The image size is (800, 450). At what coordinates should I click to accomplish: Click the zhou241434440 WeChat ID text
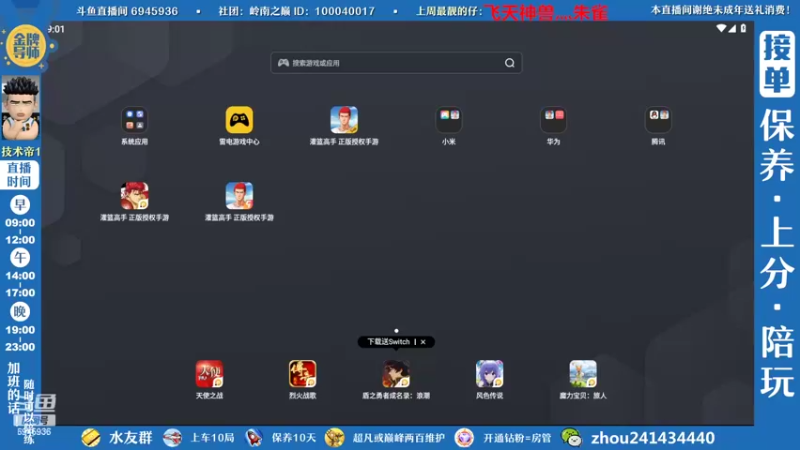(653, 438)
